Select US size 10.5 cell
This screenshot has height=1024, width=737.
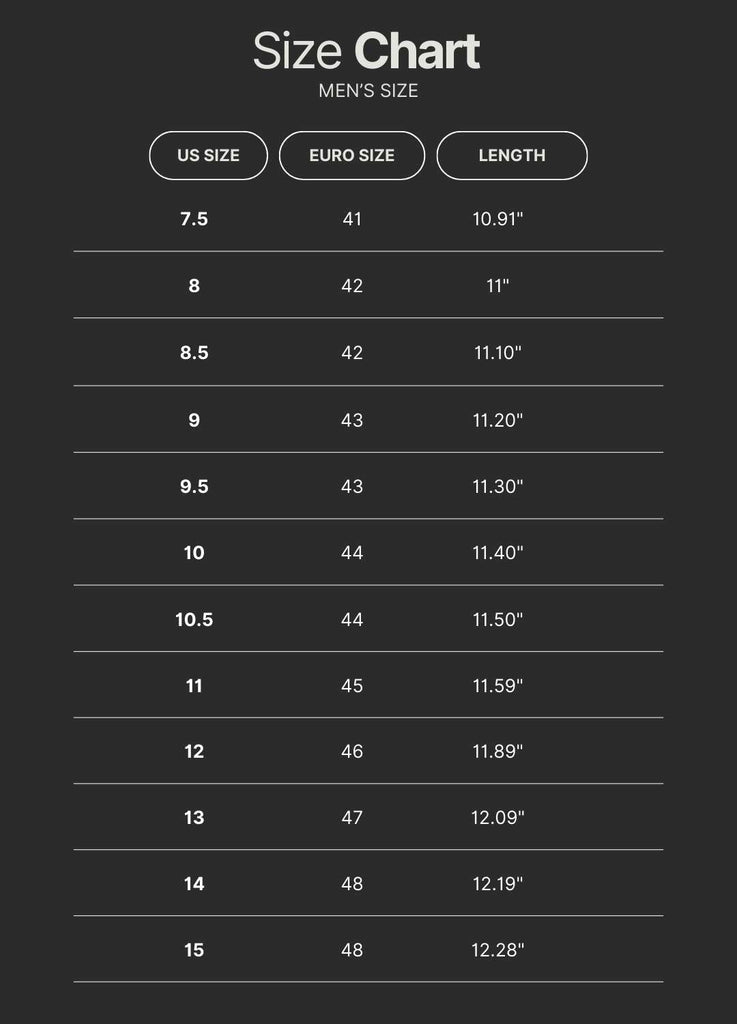pos(194,619)
